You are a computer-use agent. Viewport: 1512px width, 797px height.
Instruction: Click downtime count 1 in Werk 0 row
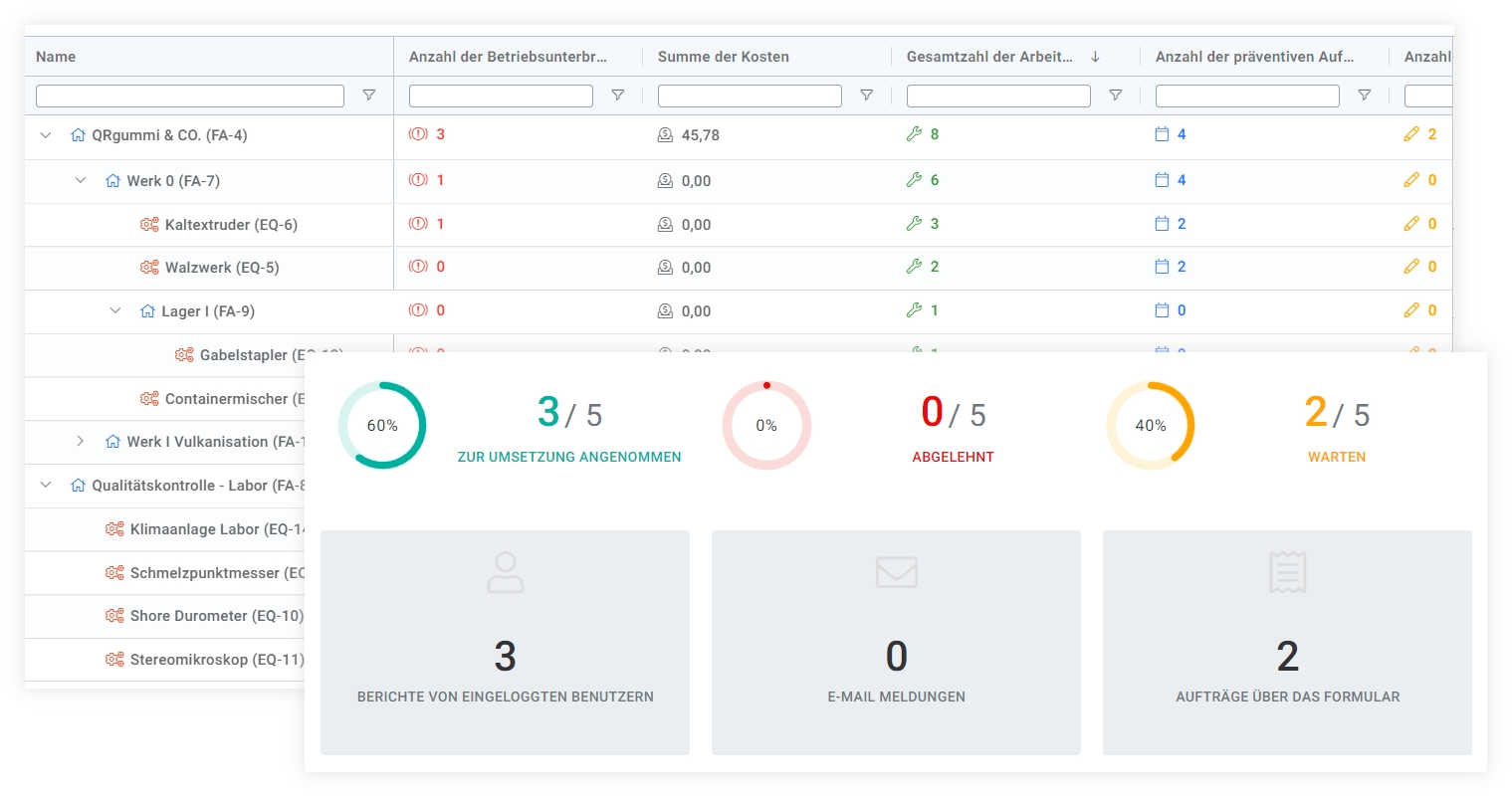pos(440,180)
